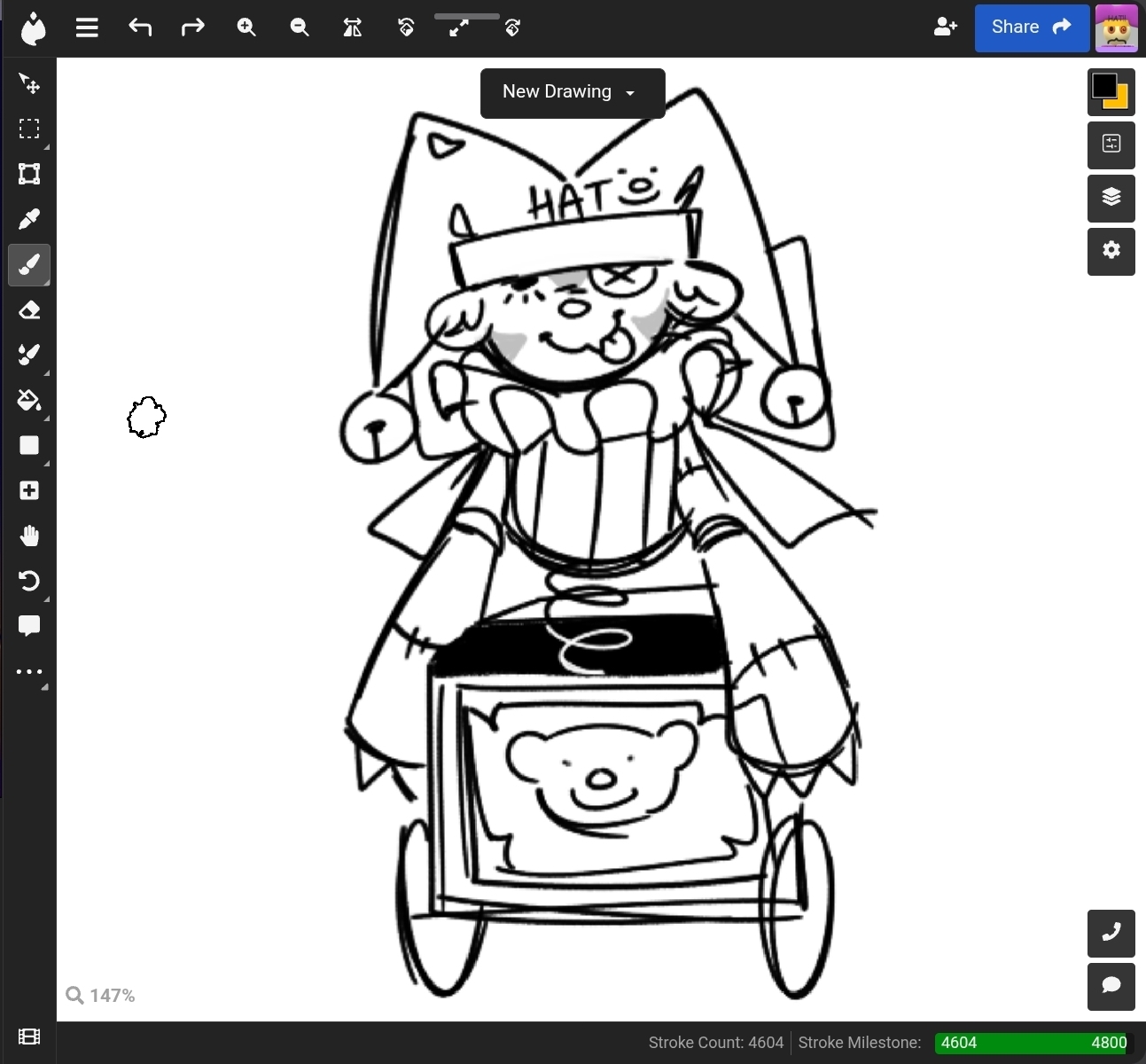Click the Undo arrow

coord(140,27)
